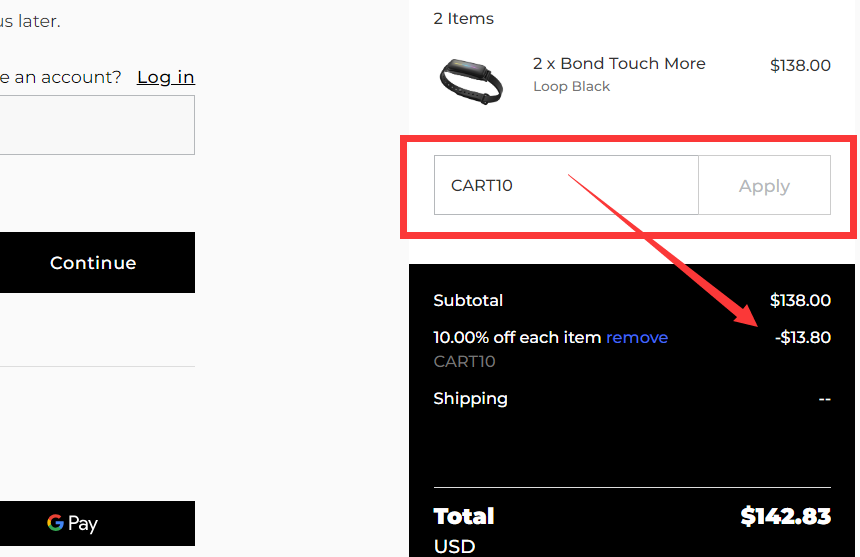Click the Google Pay logo
This screenshot has height=557, width=860.
point(72,523)
